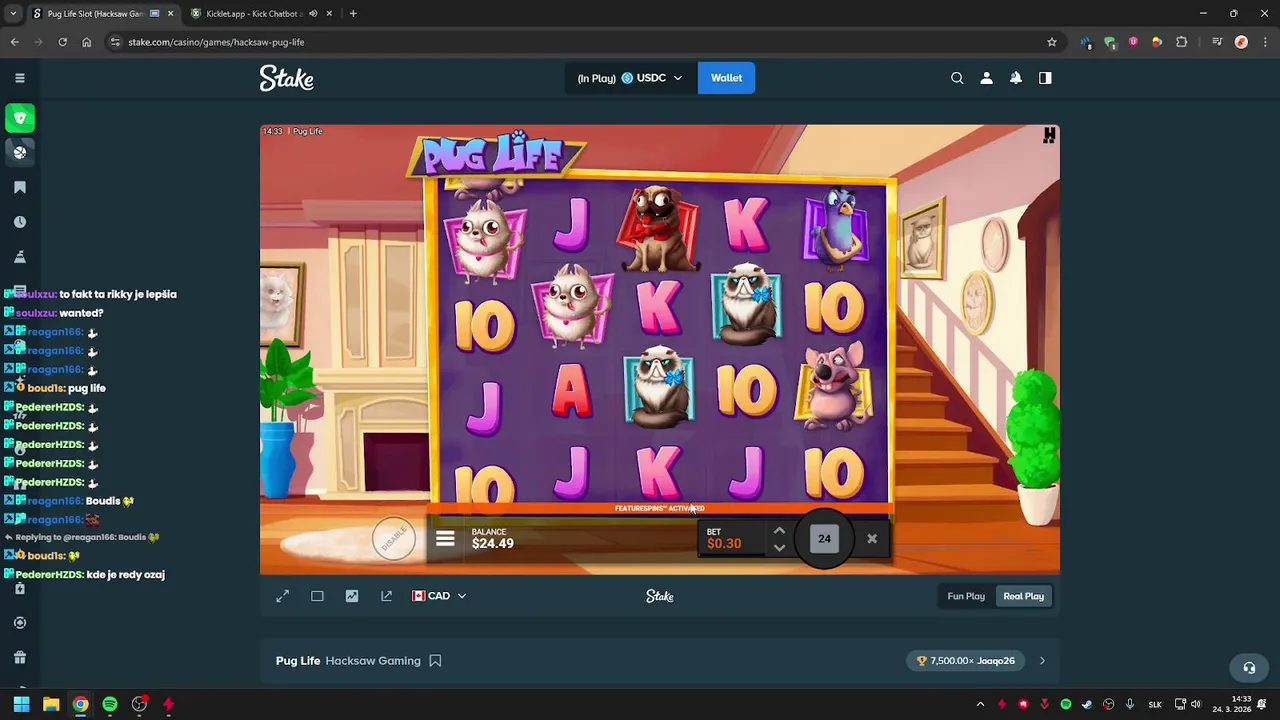
Task: Open the Stake sidebar hamburger menu
Action: point(20,78)
